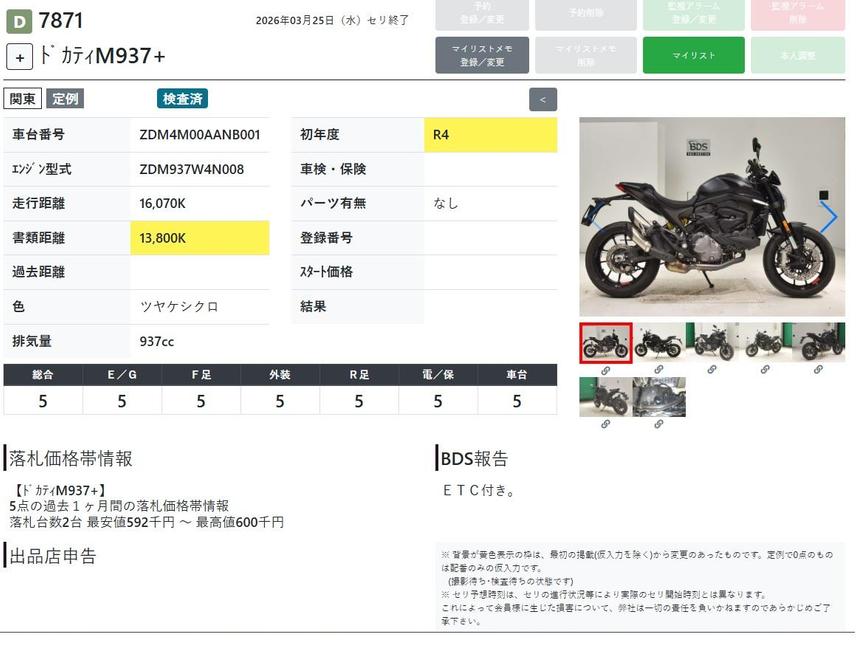861x666 pixels.
Task: Click the link icon under the fourth thumbnail
Action: pyautogui.click(x=765, y=370)
